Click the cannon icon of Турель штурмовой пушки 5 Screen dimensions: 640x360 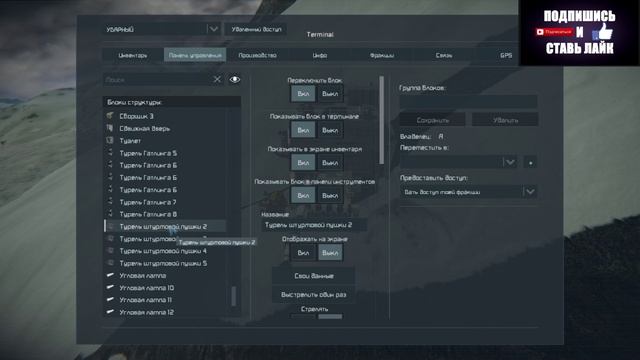[110, 263]
